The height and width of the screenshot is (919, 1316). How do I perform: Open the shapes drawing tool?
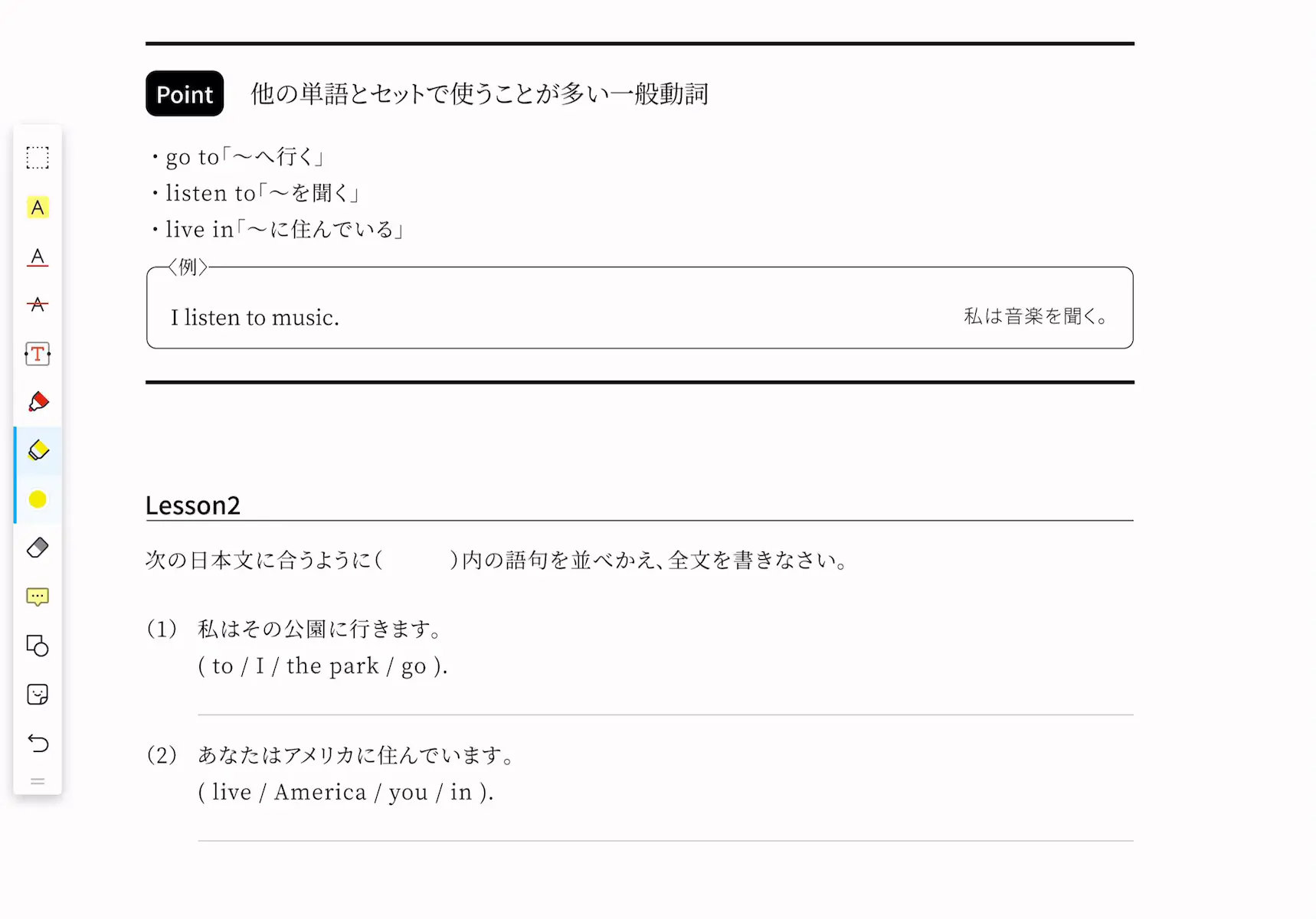tap(38, 646)
